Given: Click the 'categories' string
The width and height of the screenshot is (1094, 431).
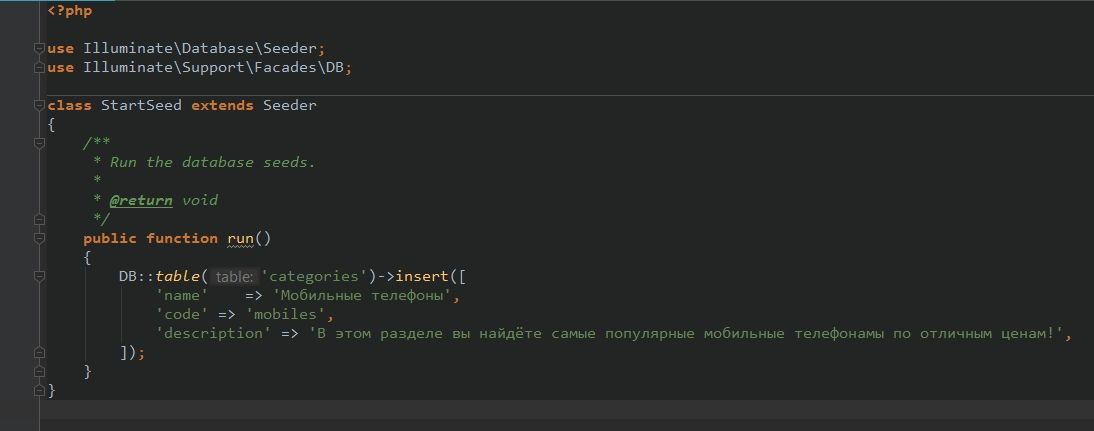Looking at the screenshot, I should pyautogui.click(x=314, y=276).
